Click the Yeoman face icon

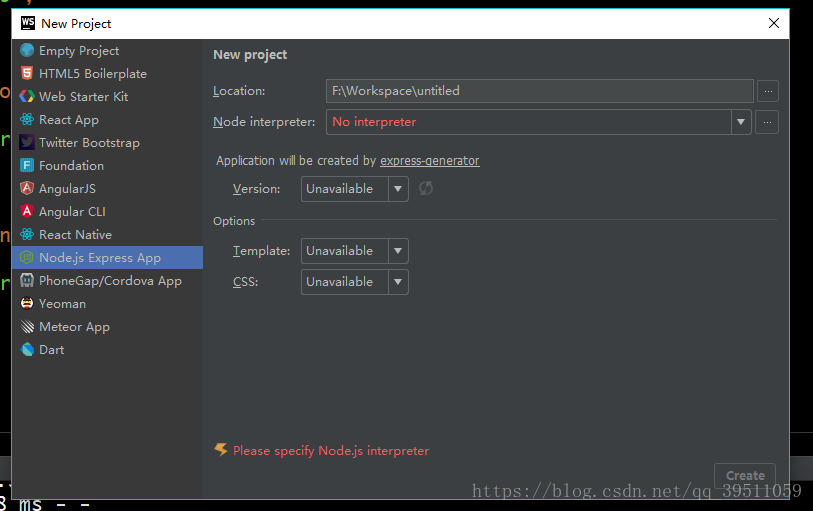(27, 303)
